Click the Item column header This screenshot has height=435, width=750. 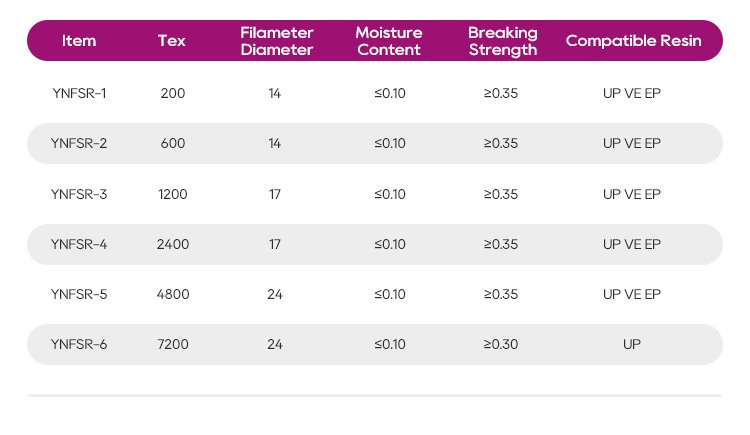click(79, 41)
